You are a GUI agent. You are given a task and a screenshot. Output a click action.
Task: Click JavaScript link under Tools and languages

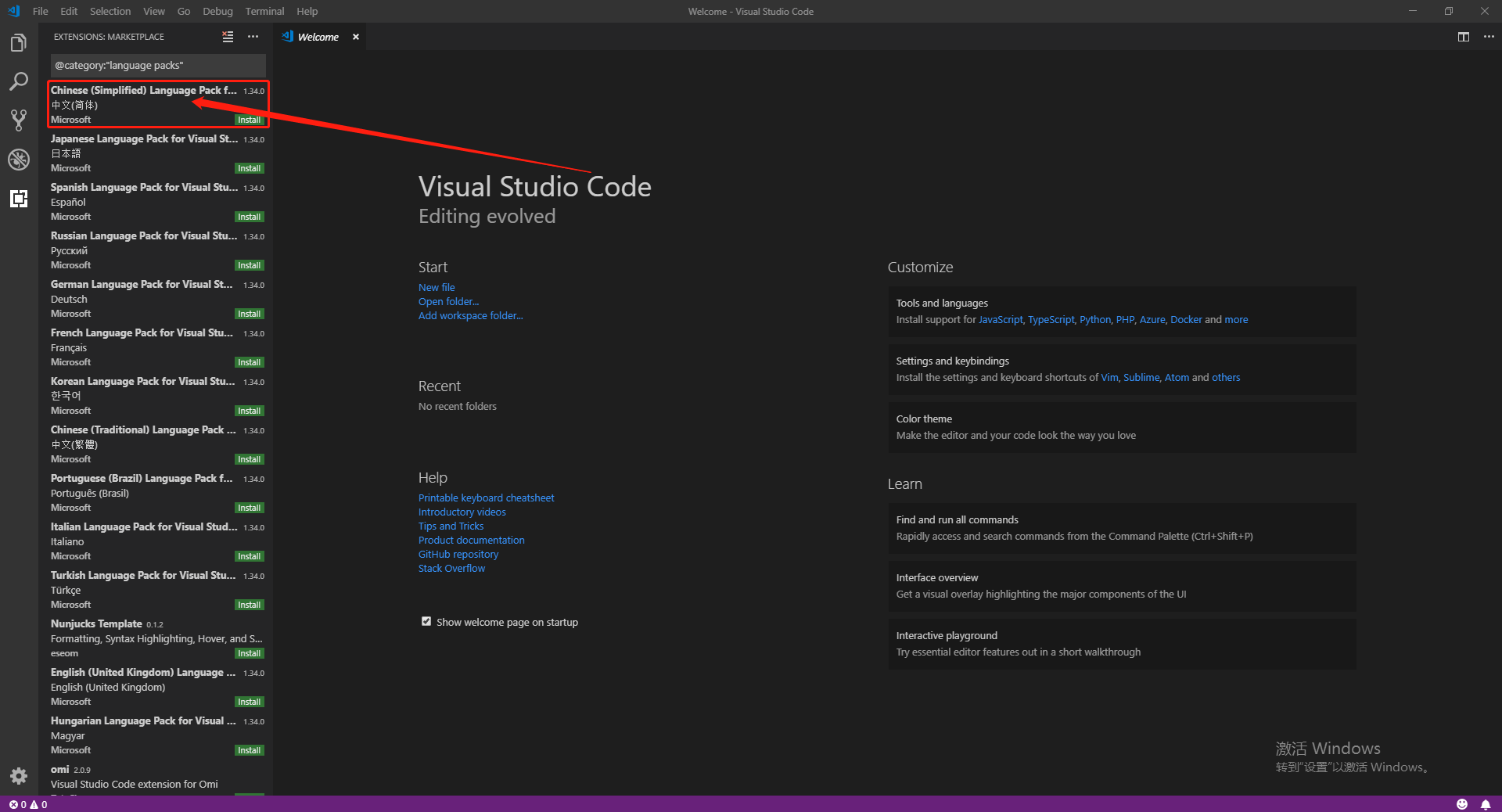click(1001, 319)
